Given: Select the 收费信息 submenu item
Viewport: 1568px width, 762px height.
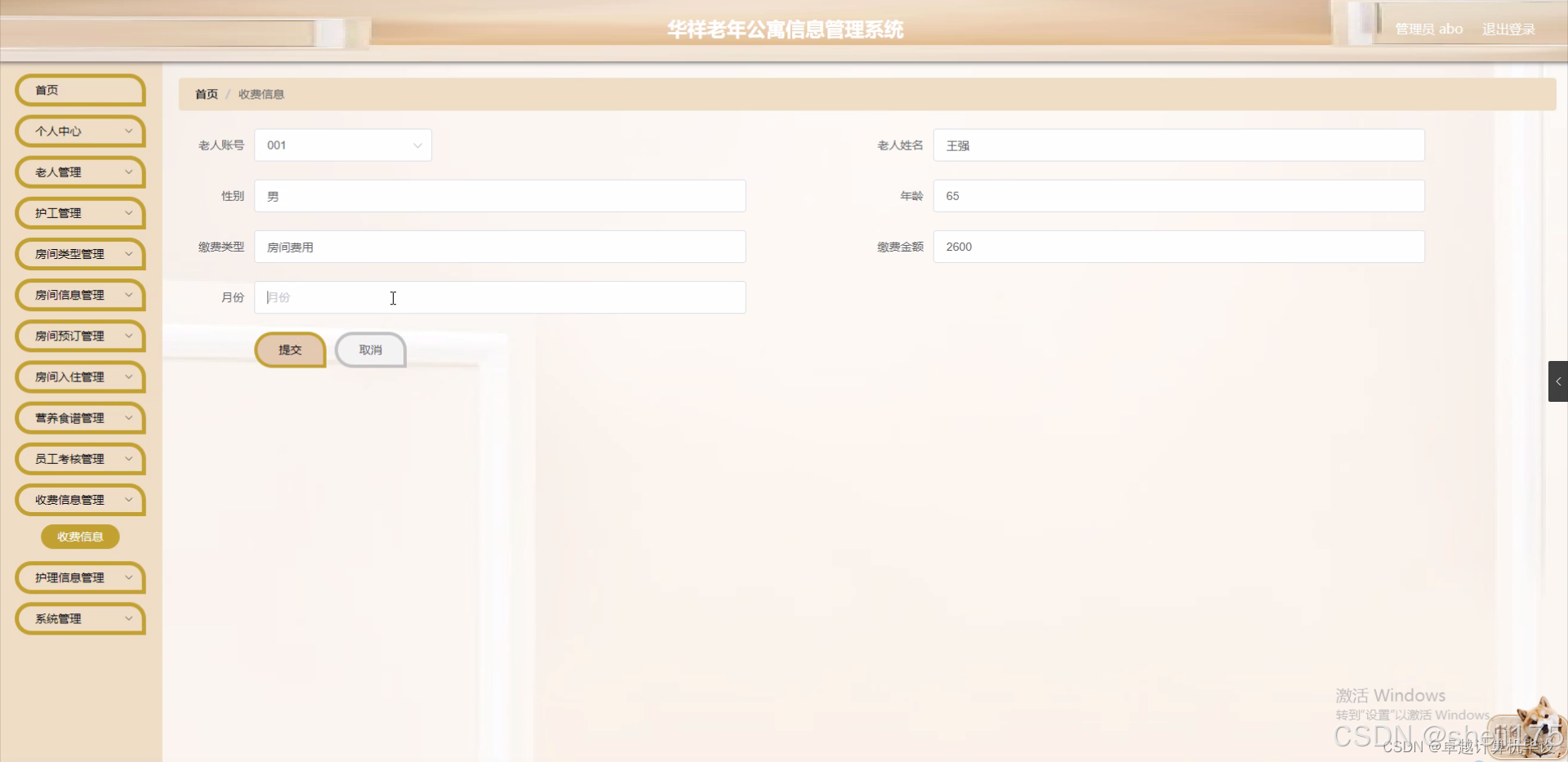Looking at the screenshot, I should 80,537.
